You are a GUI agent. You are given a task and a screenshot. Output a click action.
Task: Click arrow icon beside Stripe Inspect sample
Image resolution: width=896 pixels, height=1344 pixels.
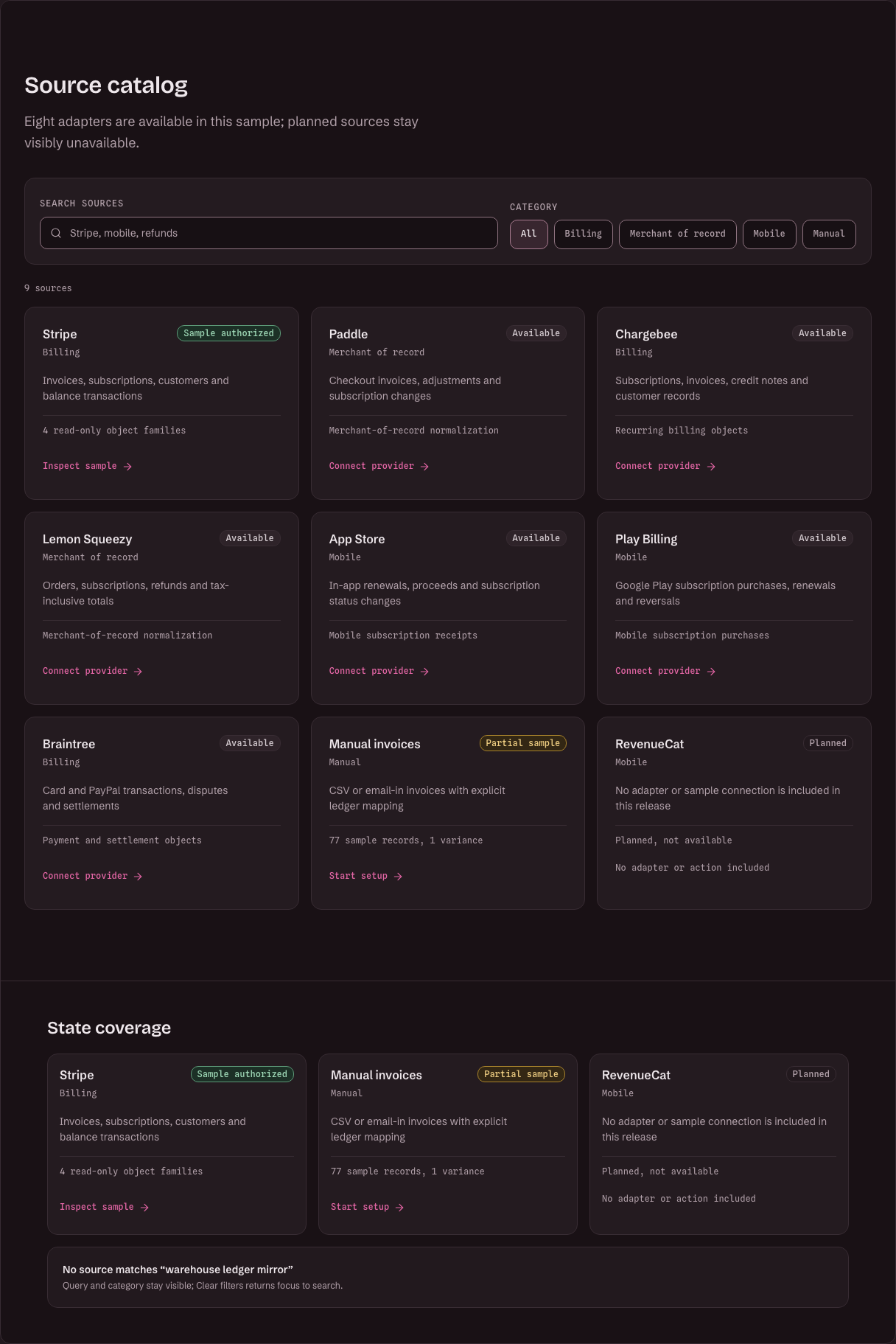[127, 466]
